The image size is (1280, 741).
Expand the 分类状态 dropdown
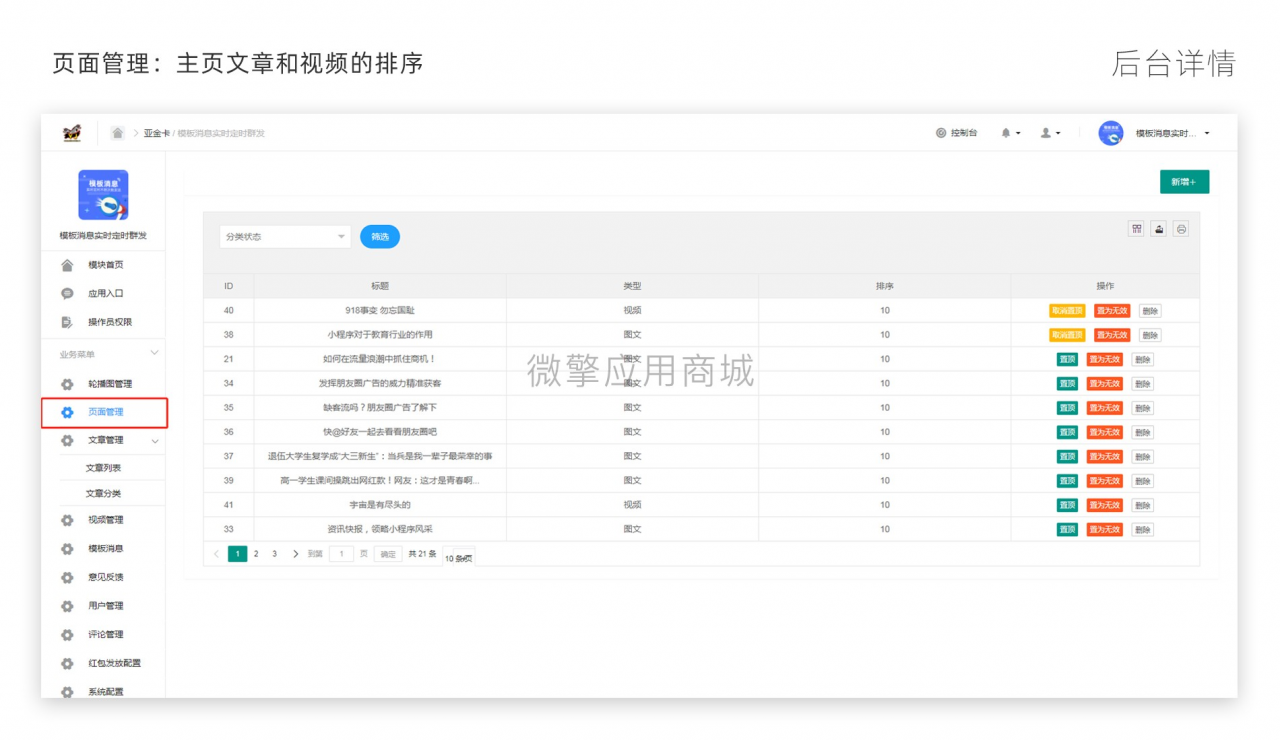[x=285, y=237]
